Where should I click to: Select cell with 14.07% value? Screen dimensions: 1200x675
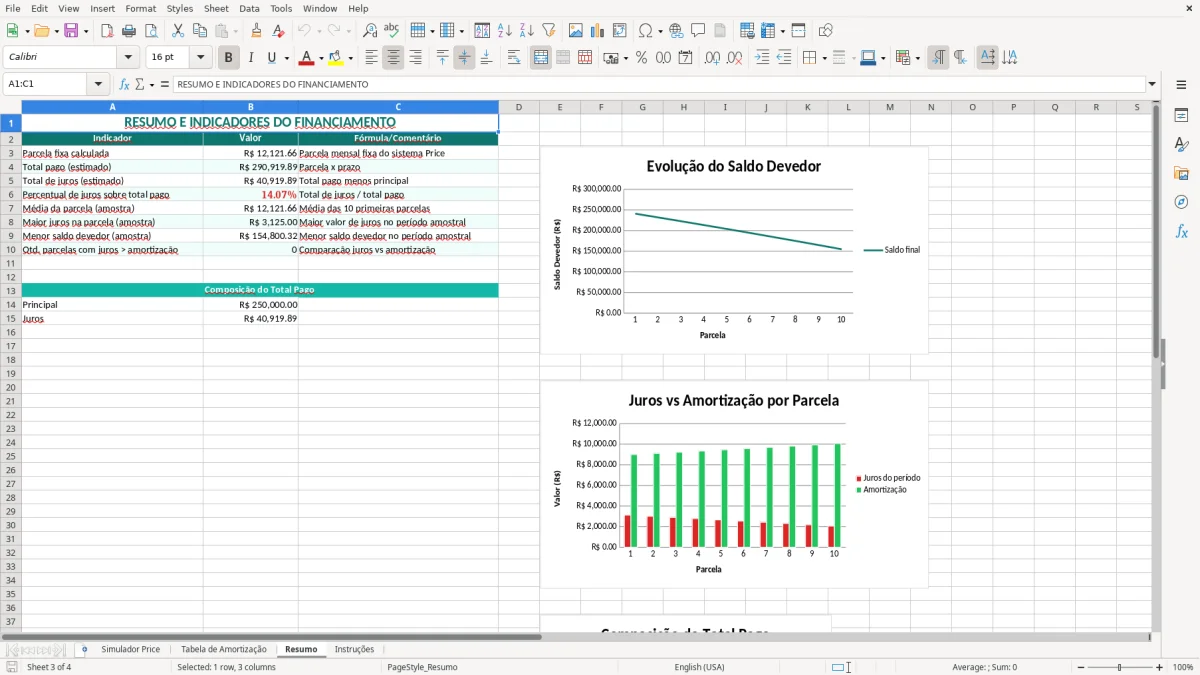[250, 195]
